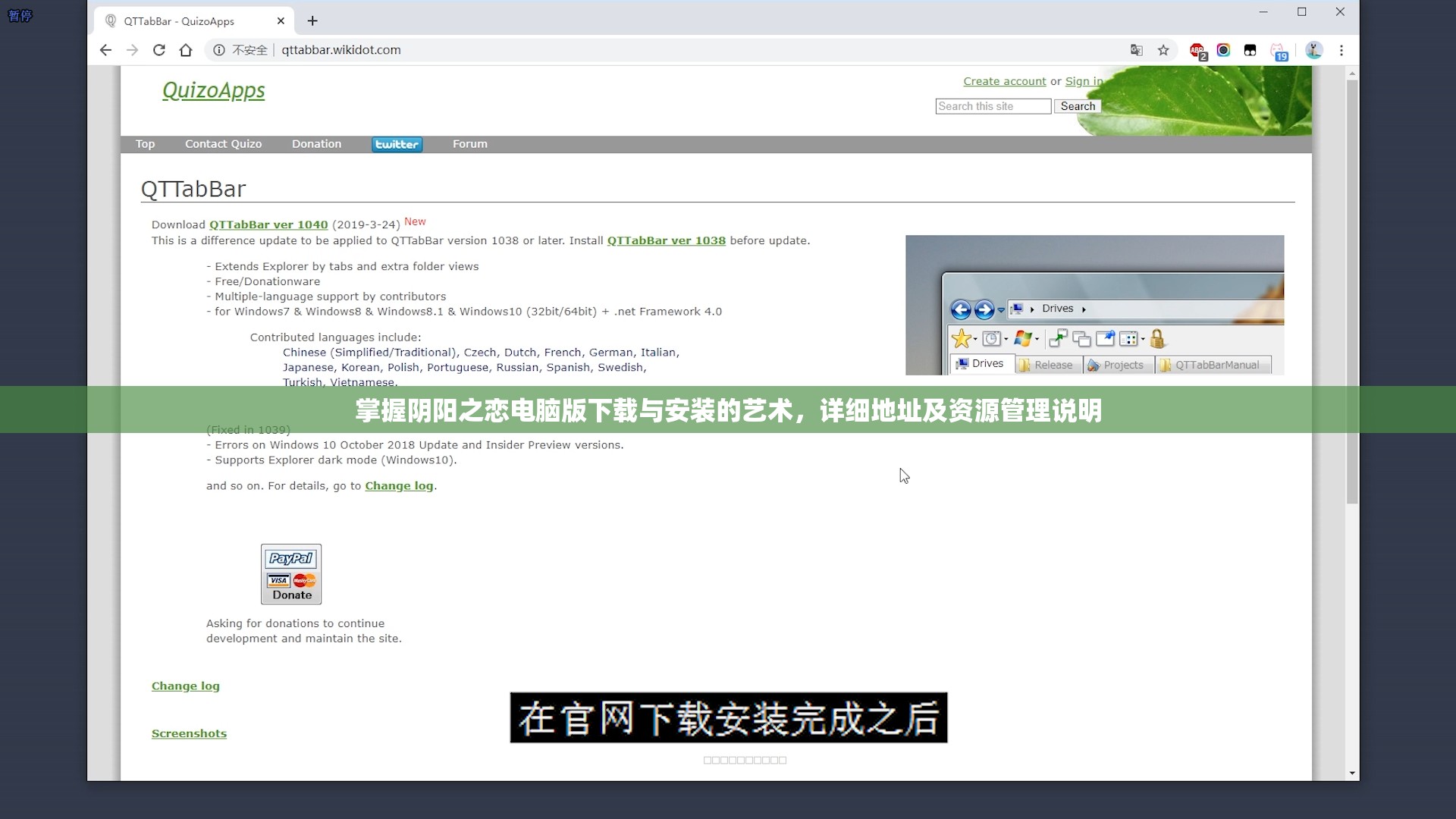Click the Create account link

(1004, 81)
